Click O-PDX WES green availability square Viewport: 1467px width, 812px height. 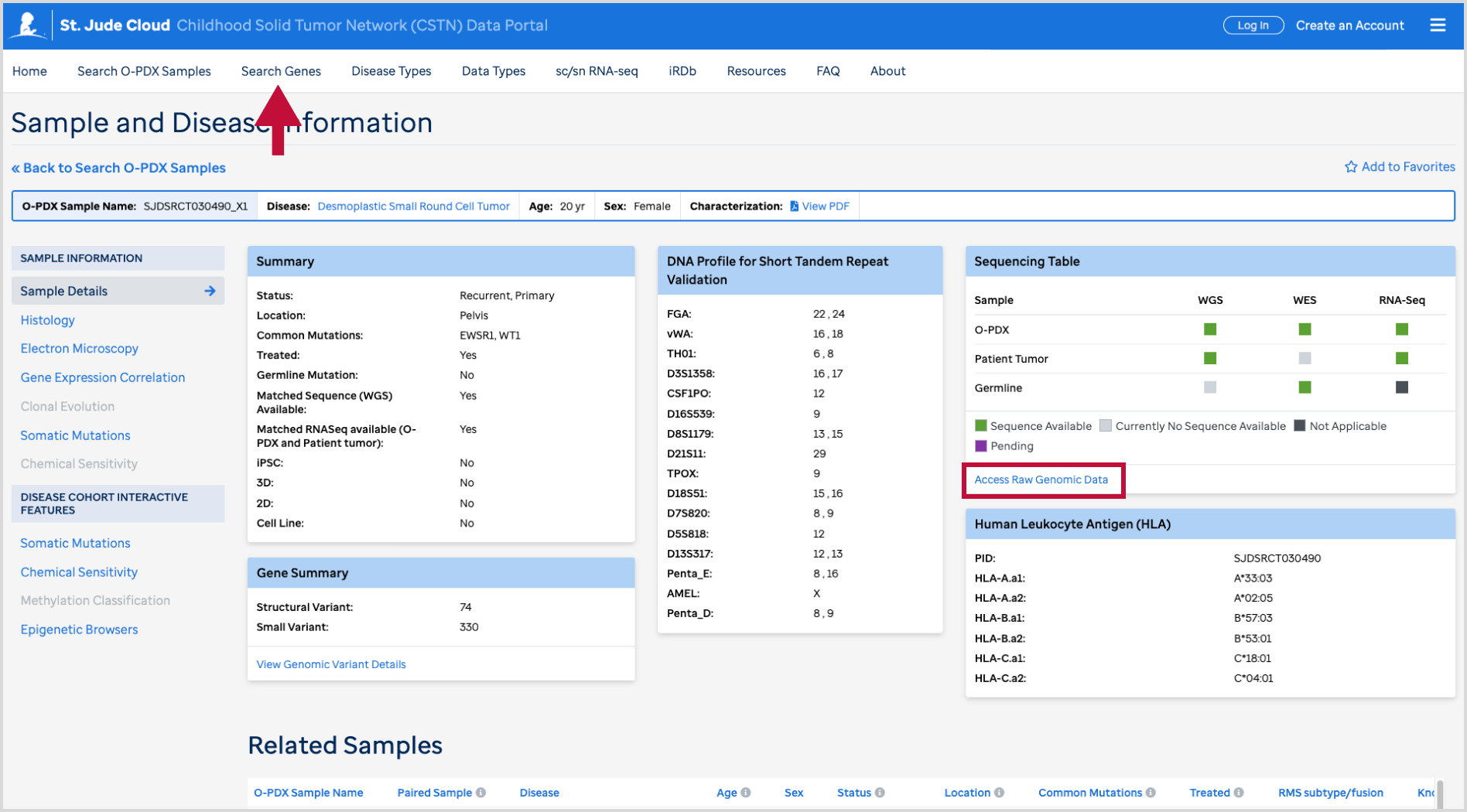(1305, 329)
